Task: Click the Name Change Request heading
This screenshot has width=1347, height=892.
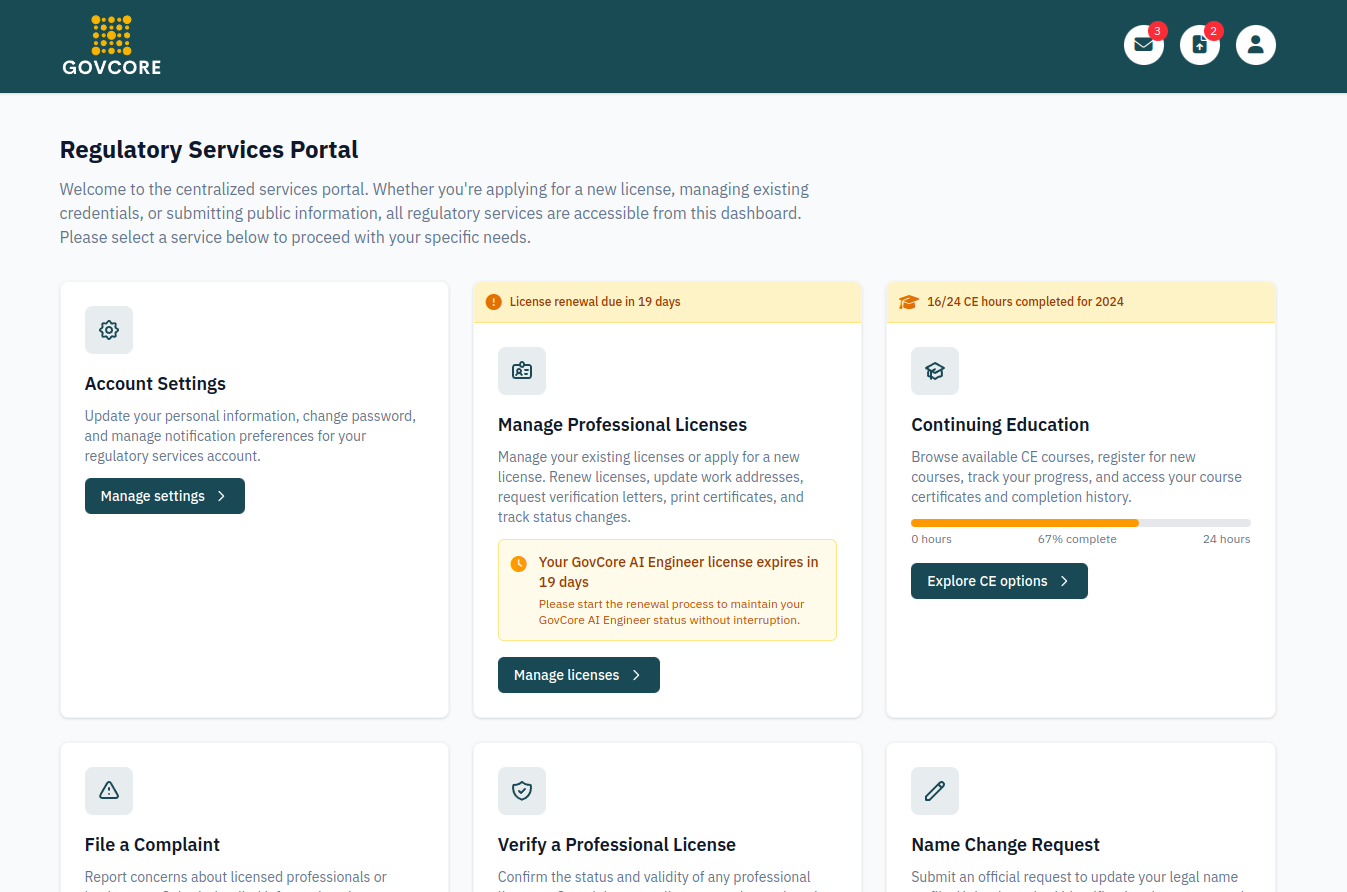Action: click(x=1005, y=845)
